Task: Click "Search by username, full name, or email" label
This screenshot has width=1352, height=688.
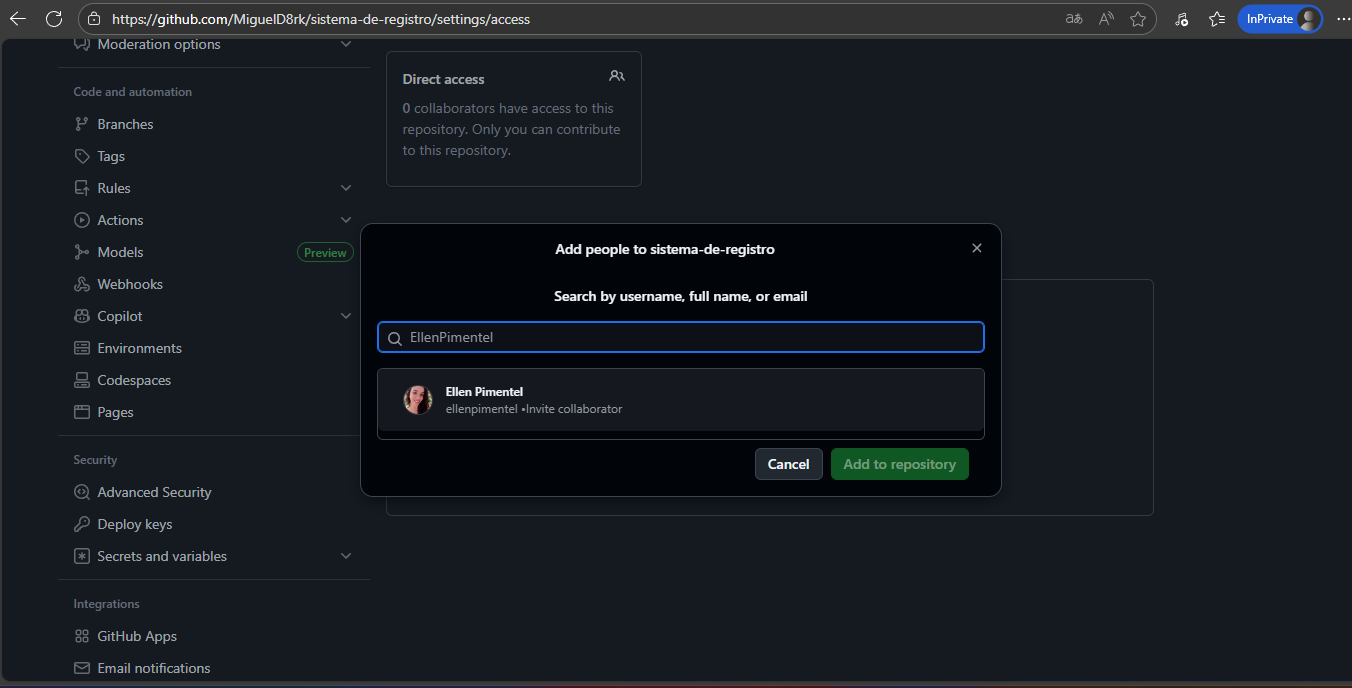Action: tap(681, 296)
